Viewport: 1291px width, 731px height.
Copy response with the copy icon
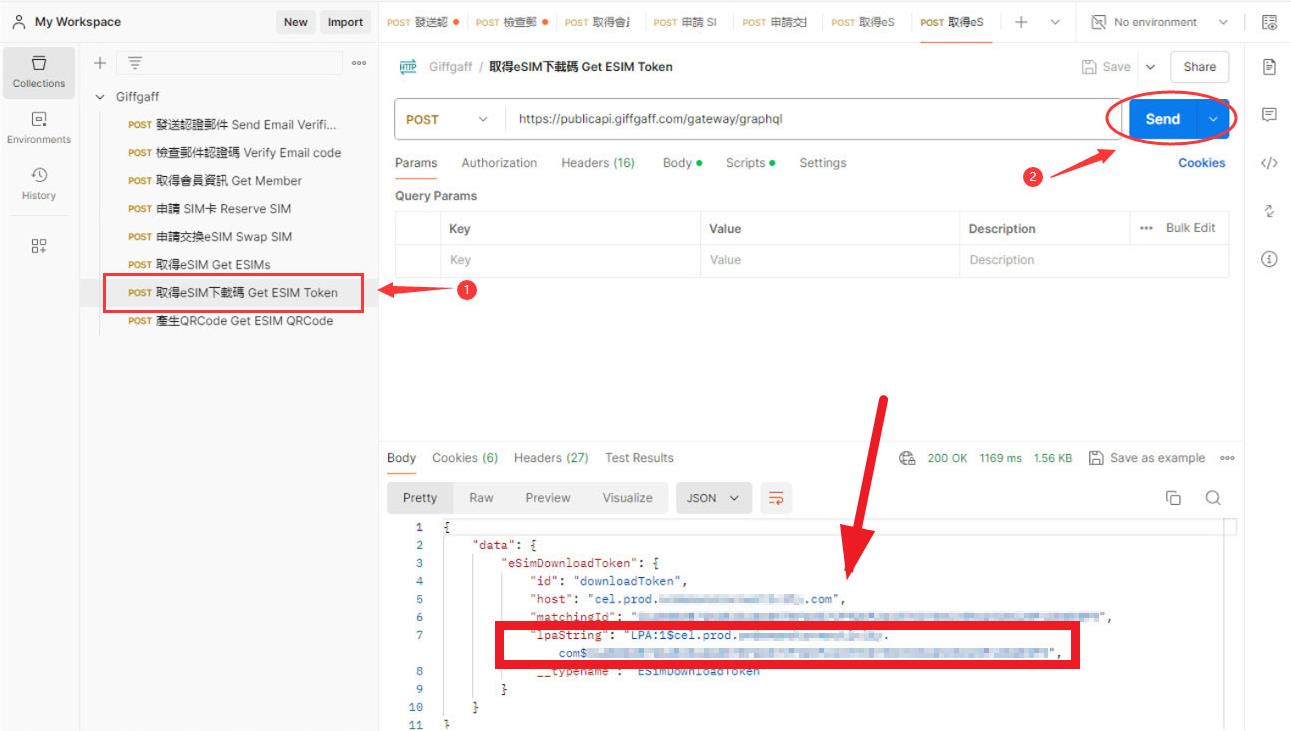pos(1174,498)
